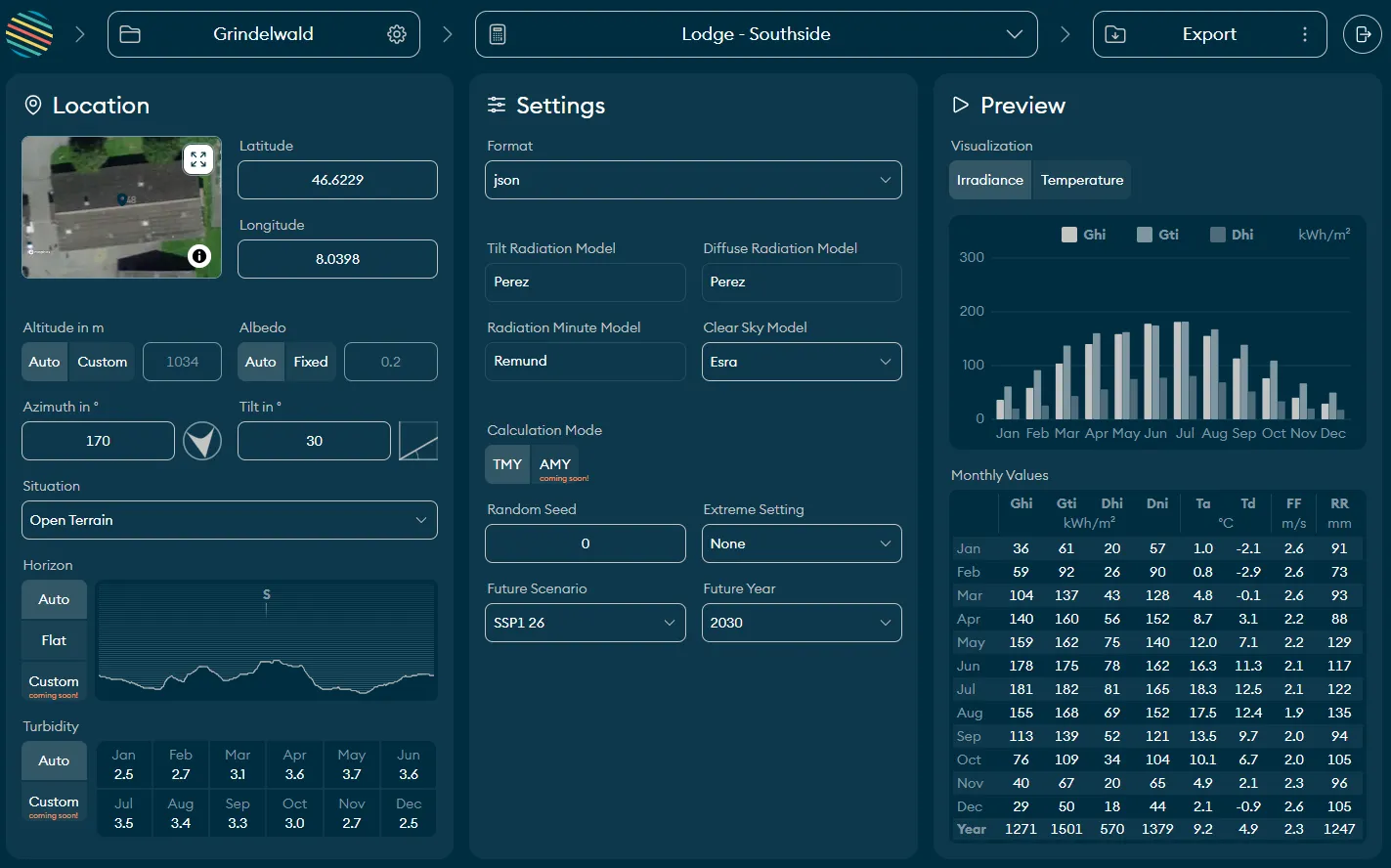Set Albedo to Fixed
Viewport: 1391px width, 868px height.
click(x=310, y=361)
